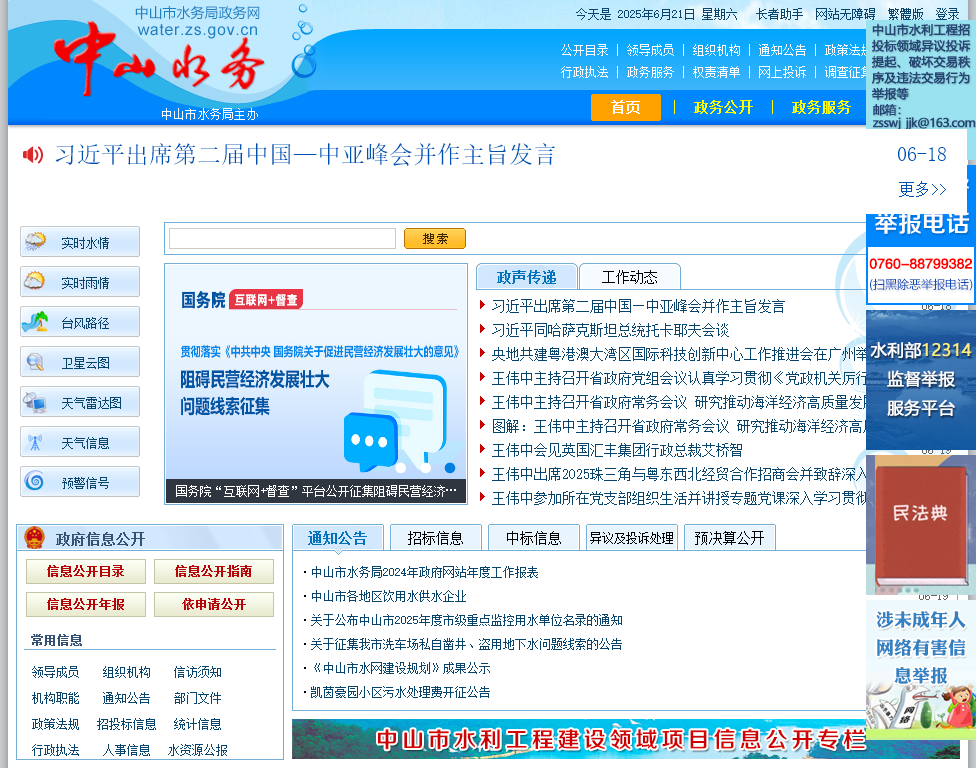Click the 实时水情 weather icon
The image size is (976, 768).
(x=35, y=241)
